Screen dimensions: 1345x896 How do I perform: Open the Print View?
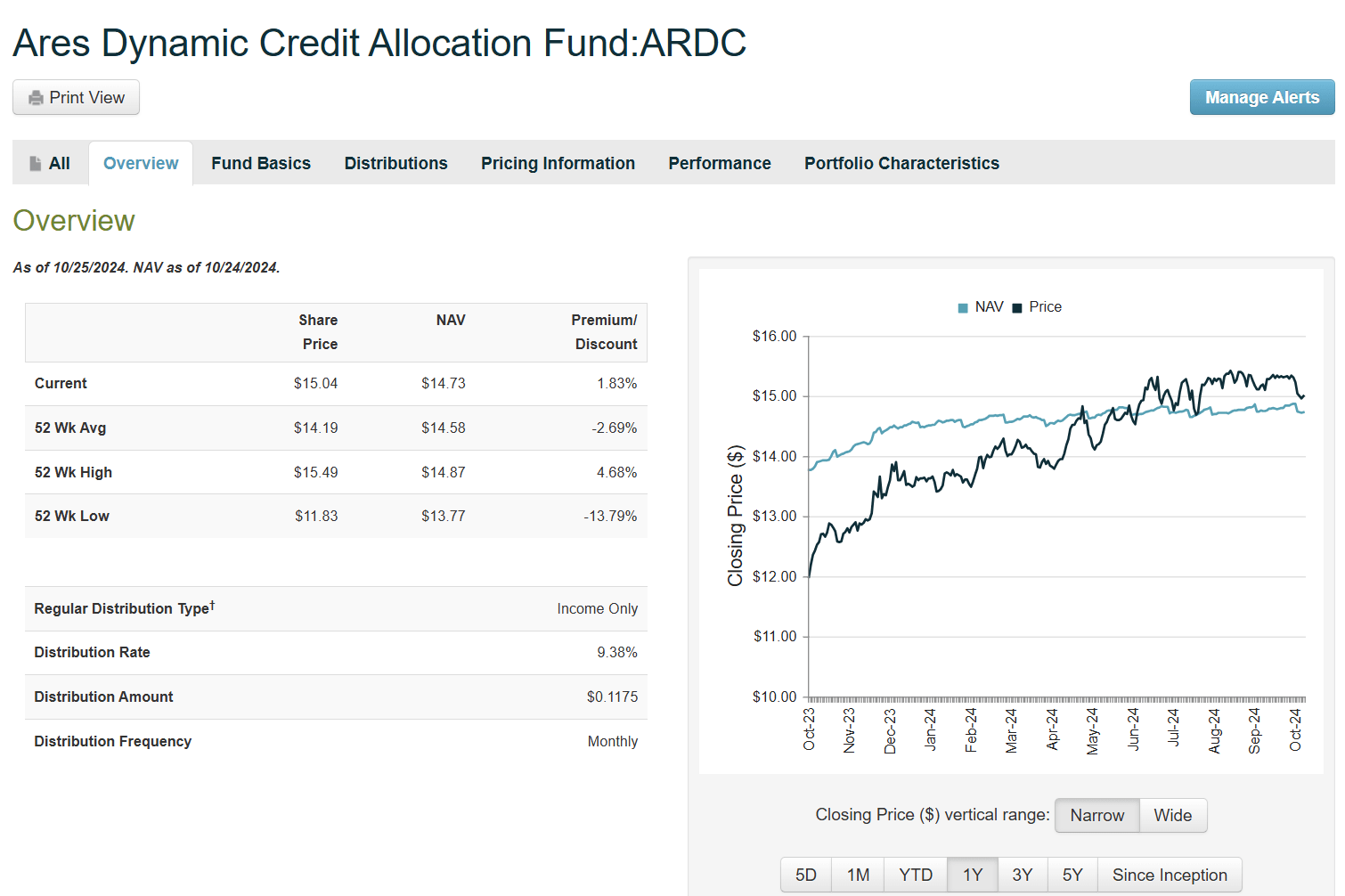(76, 97)
